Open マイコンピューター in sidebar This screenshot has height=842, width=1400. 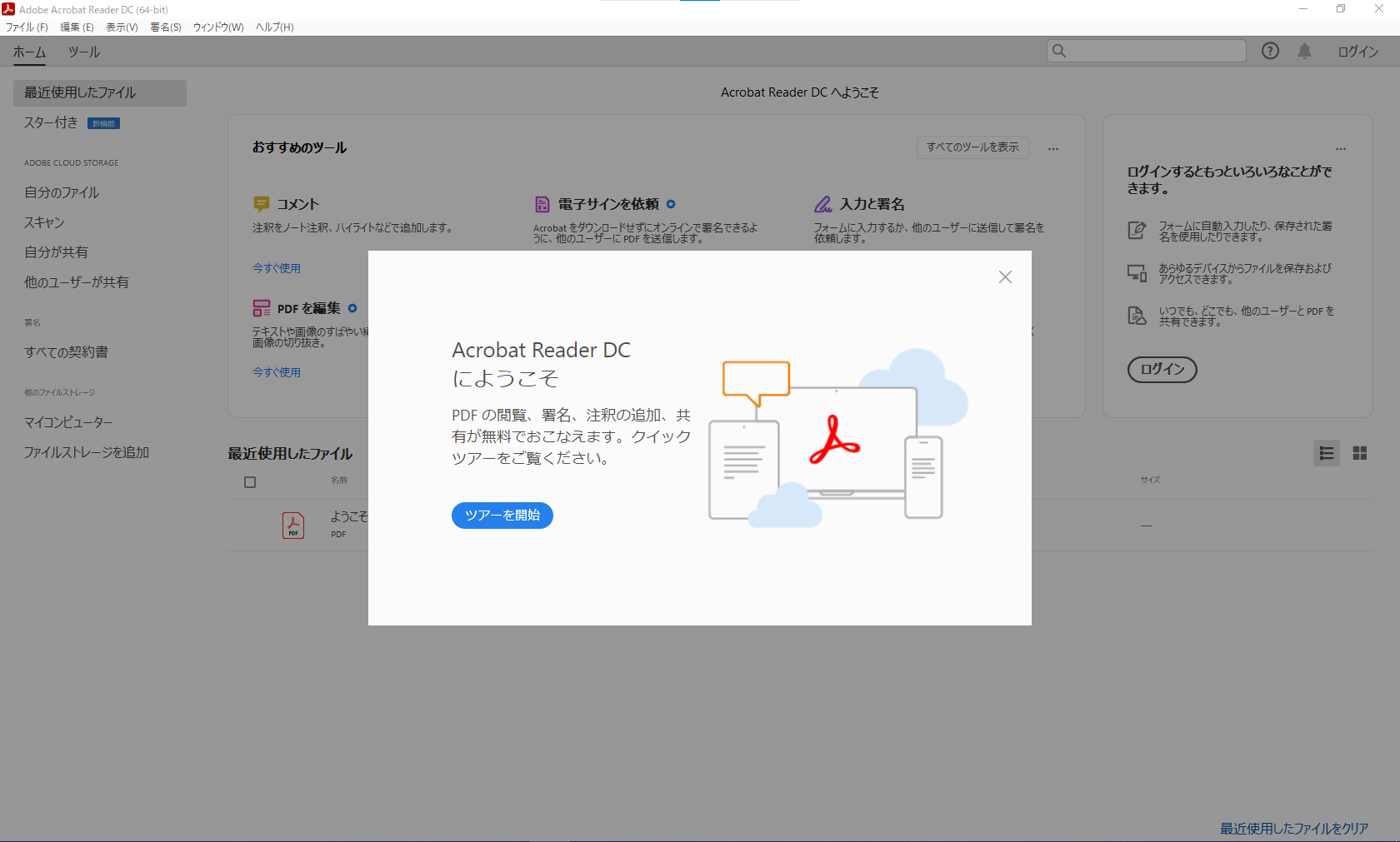tap(68, 422)
